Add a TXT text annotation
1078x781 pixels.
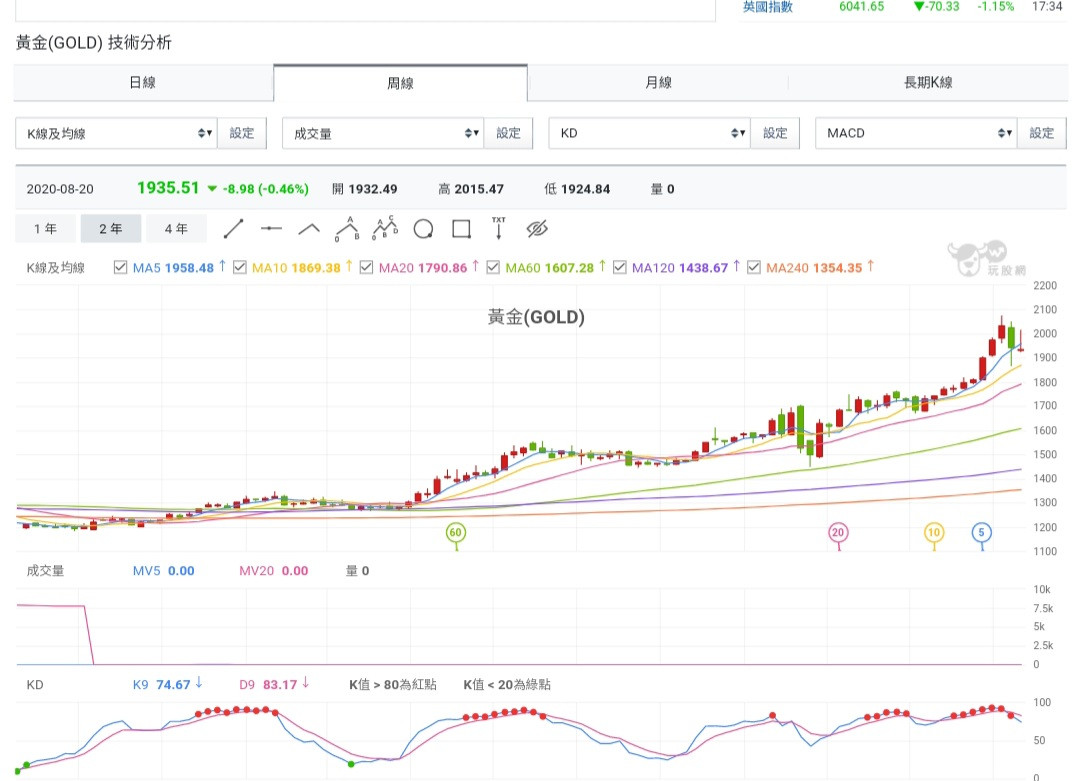[498, 228]
